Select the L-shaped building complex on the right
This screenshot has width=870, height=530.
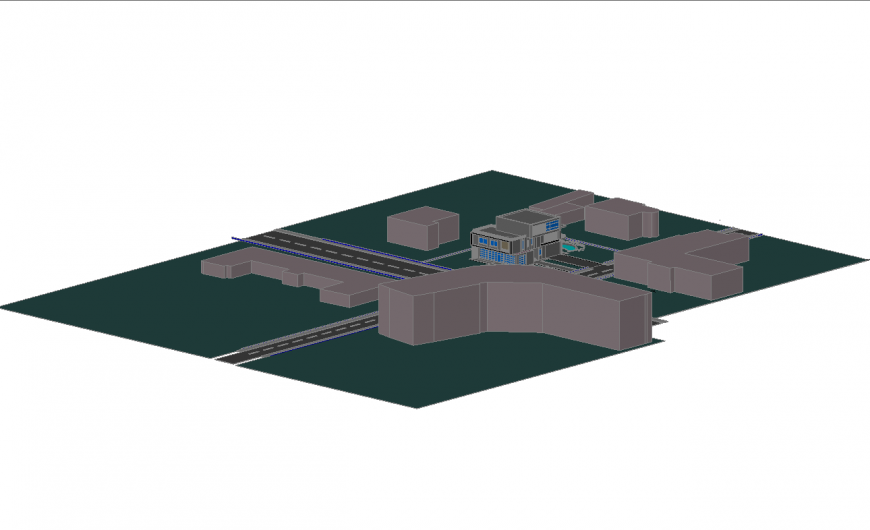click(682, 264)
